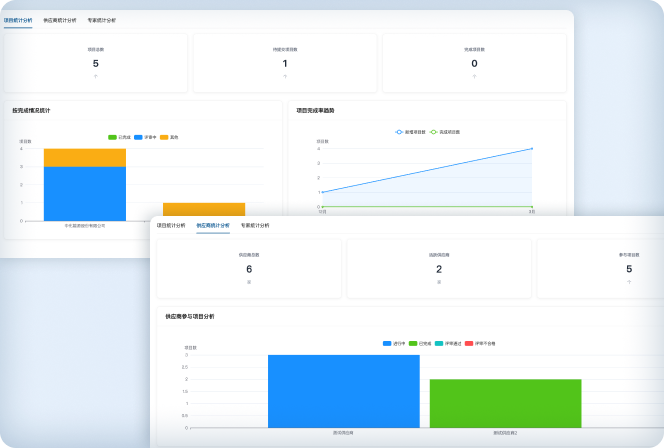Viewport: 664px width, 448px height.
Task: Toggle green 已完成 legend in top stacked bar chart
Action: coord(112,137)
